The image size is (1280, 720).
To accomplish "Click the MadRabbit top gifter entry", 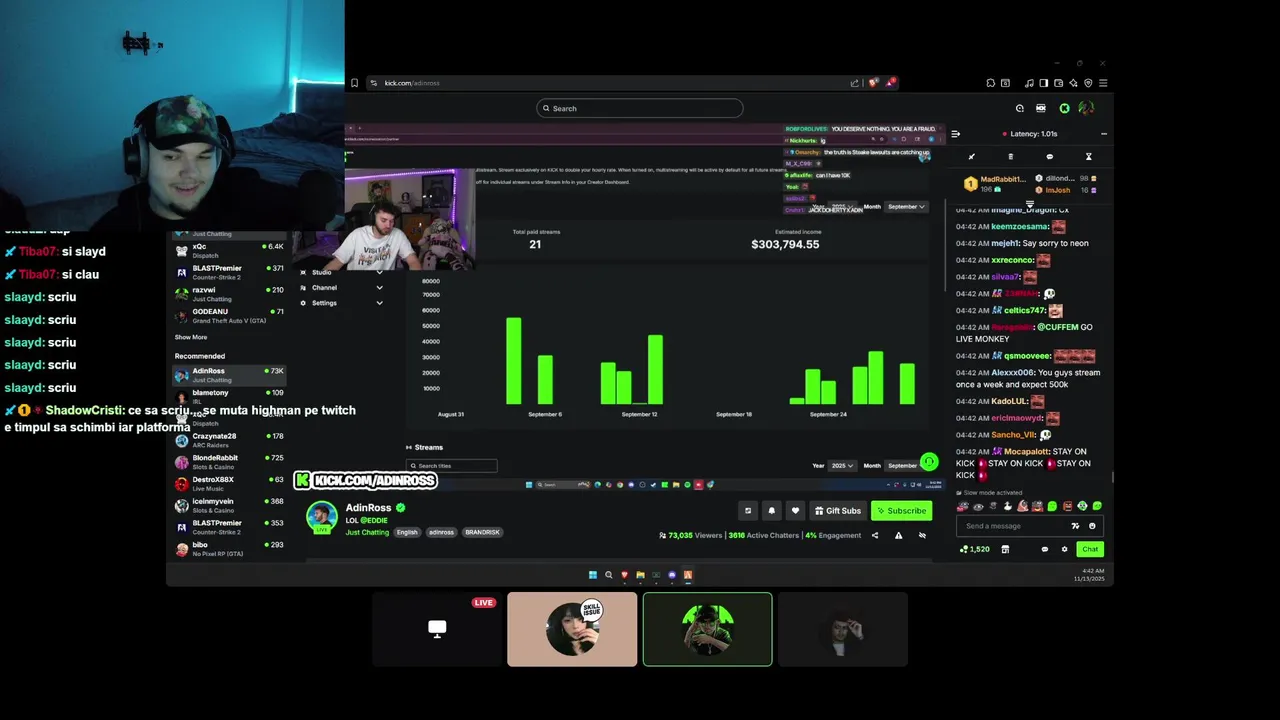I will pos(995,183).
